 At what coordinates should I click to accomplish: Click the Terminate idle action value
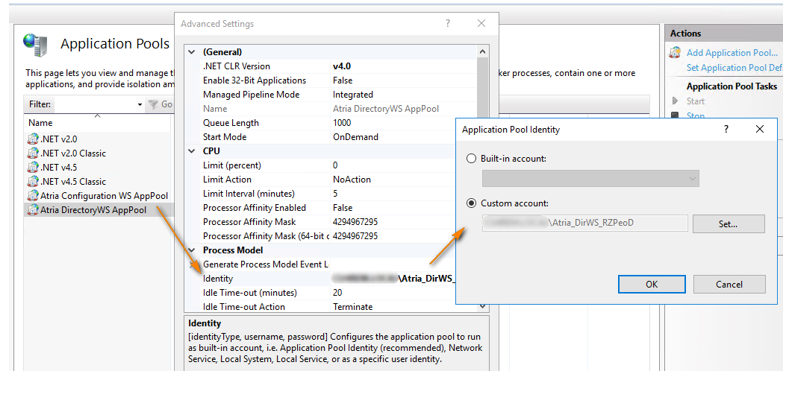tap(353, 306)
